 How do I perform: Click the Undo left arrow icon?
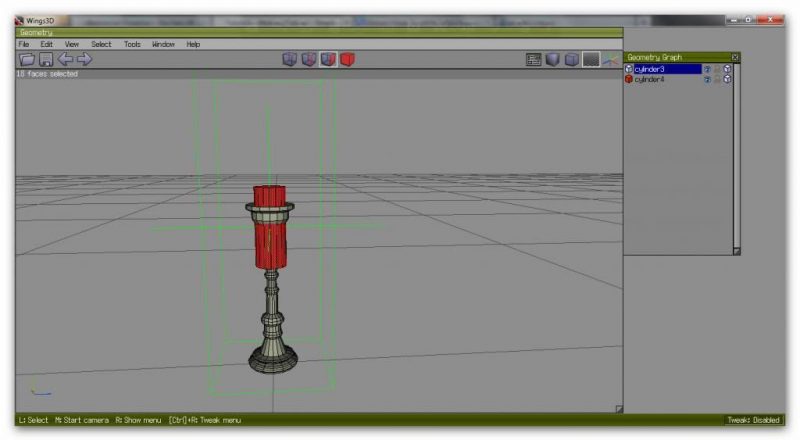65,60
